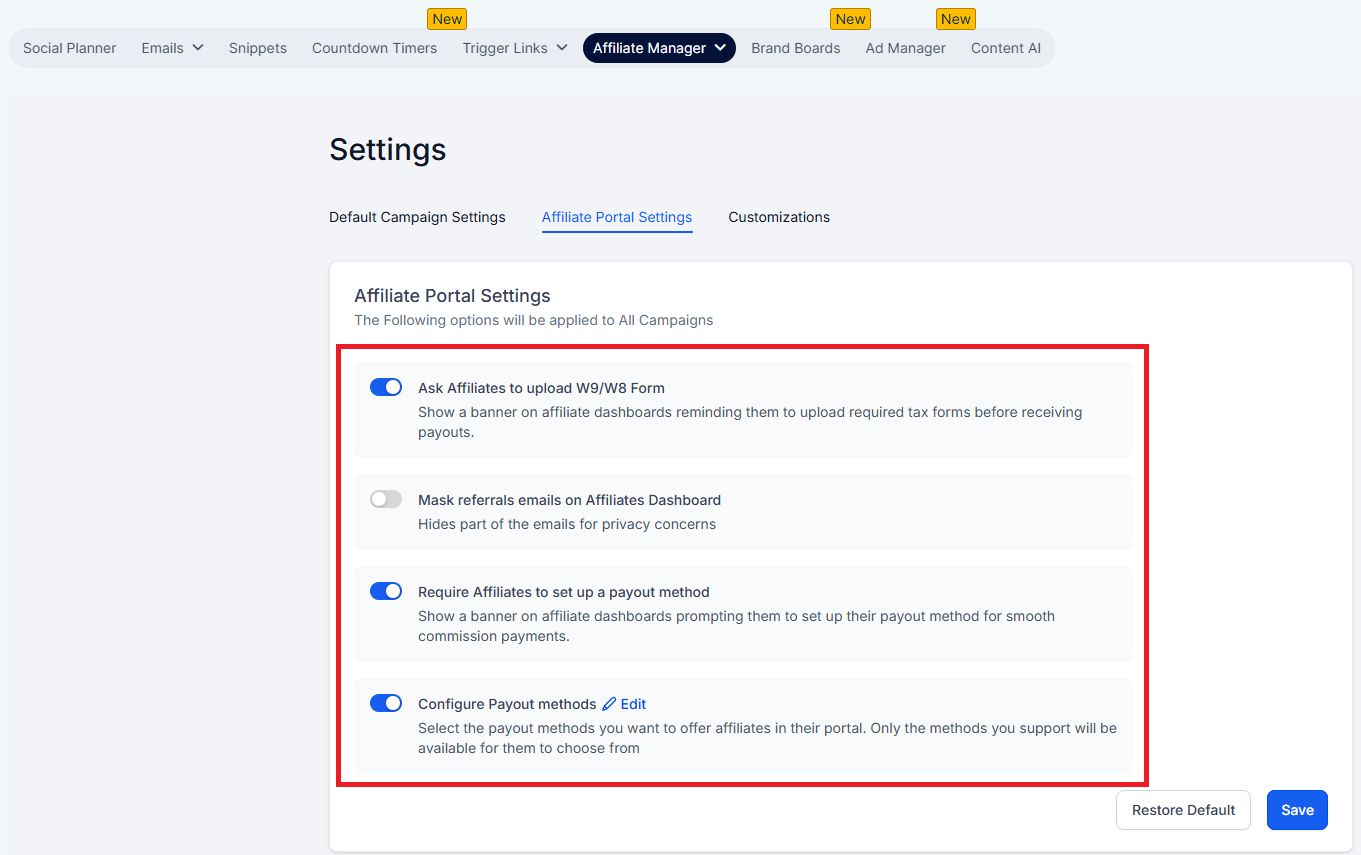This screenshot has width=1361, height=855.
Task: Click the Edit link for payout methods
Action: 633,704
